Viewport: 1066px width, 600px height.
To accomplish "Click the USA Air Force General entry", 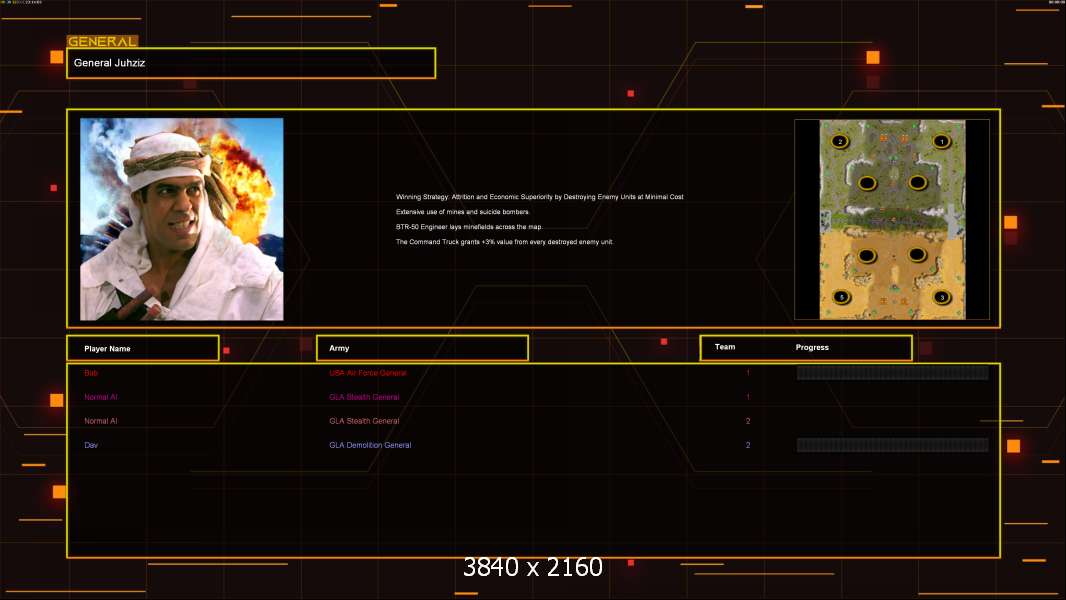I will tap(368, 373).
